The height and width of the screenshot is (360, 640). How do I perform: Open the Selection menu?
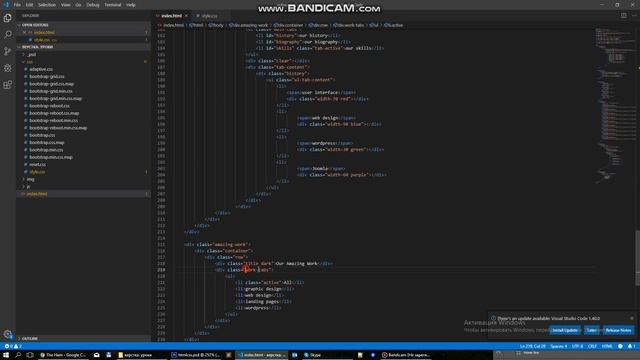(47, 5)
